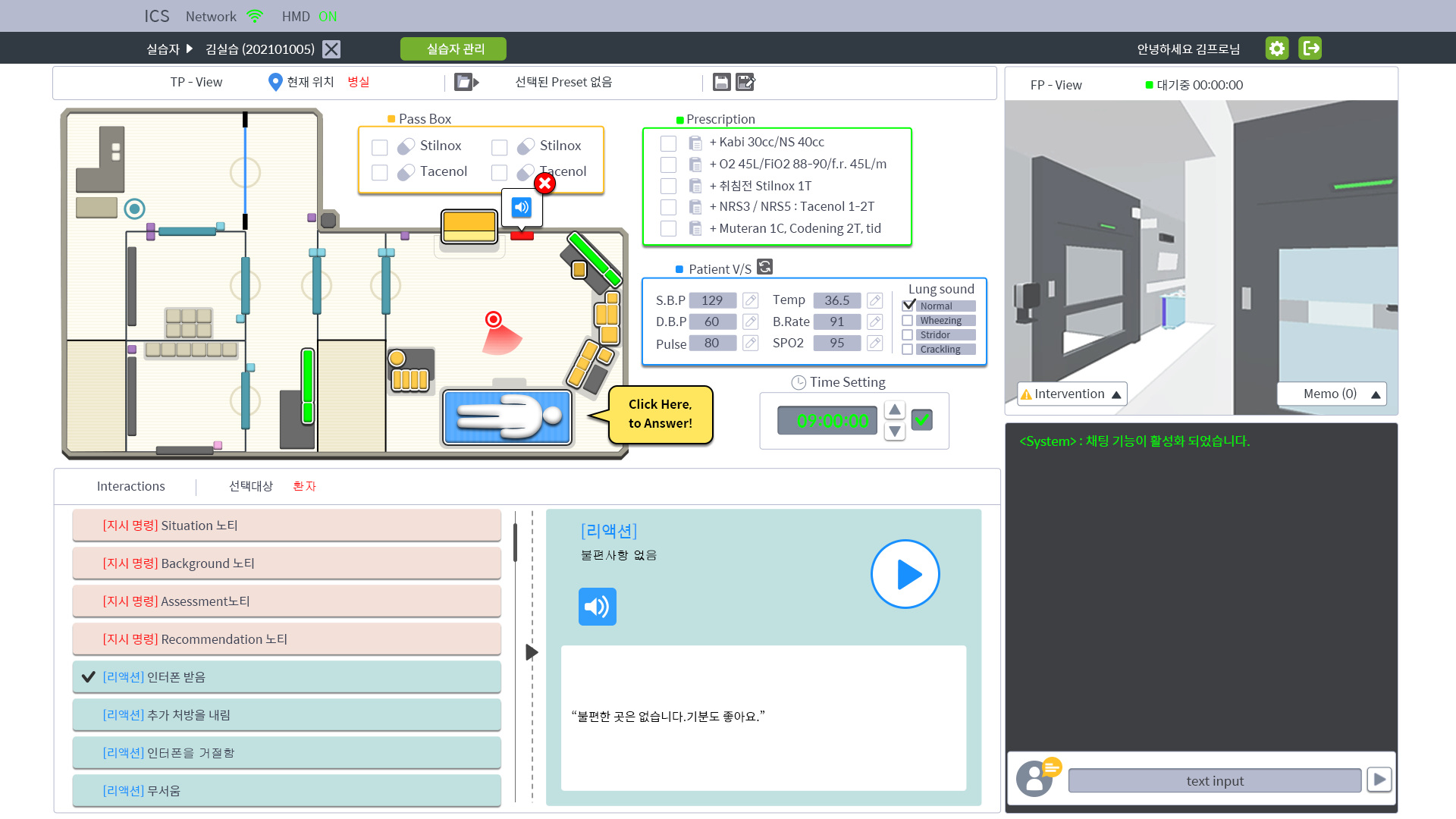Play the reaction speaker sound icon
The width and height of the screenshot is (1456, 819).
(x=597, y=607)
